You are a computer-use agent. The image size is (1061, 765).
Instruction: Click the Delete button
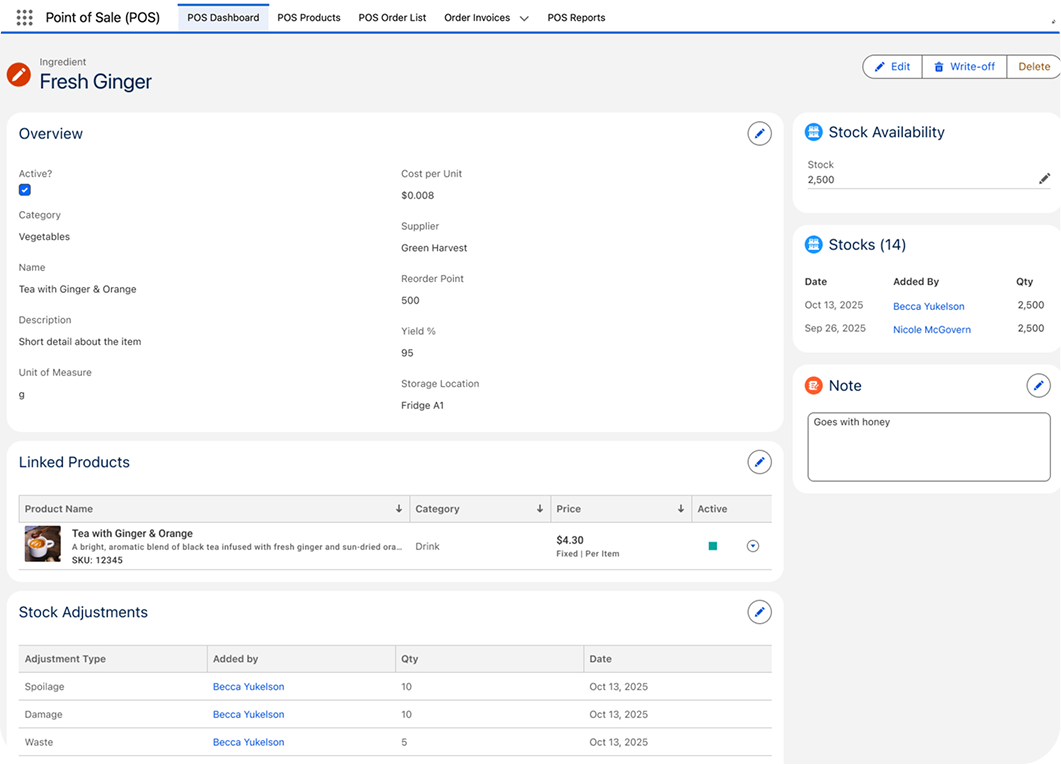click(1033, 66)
